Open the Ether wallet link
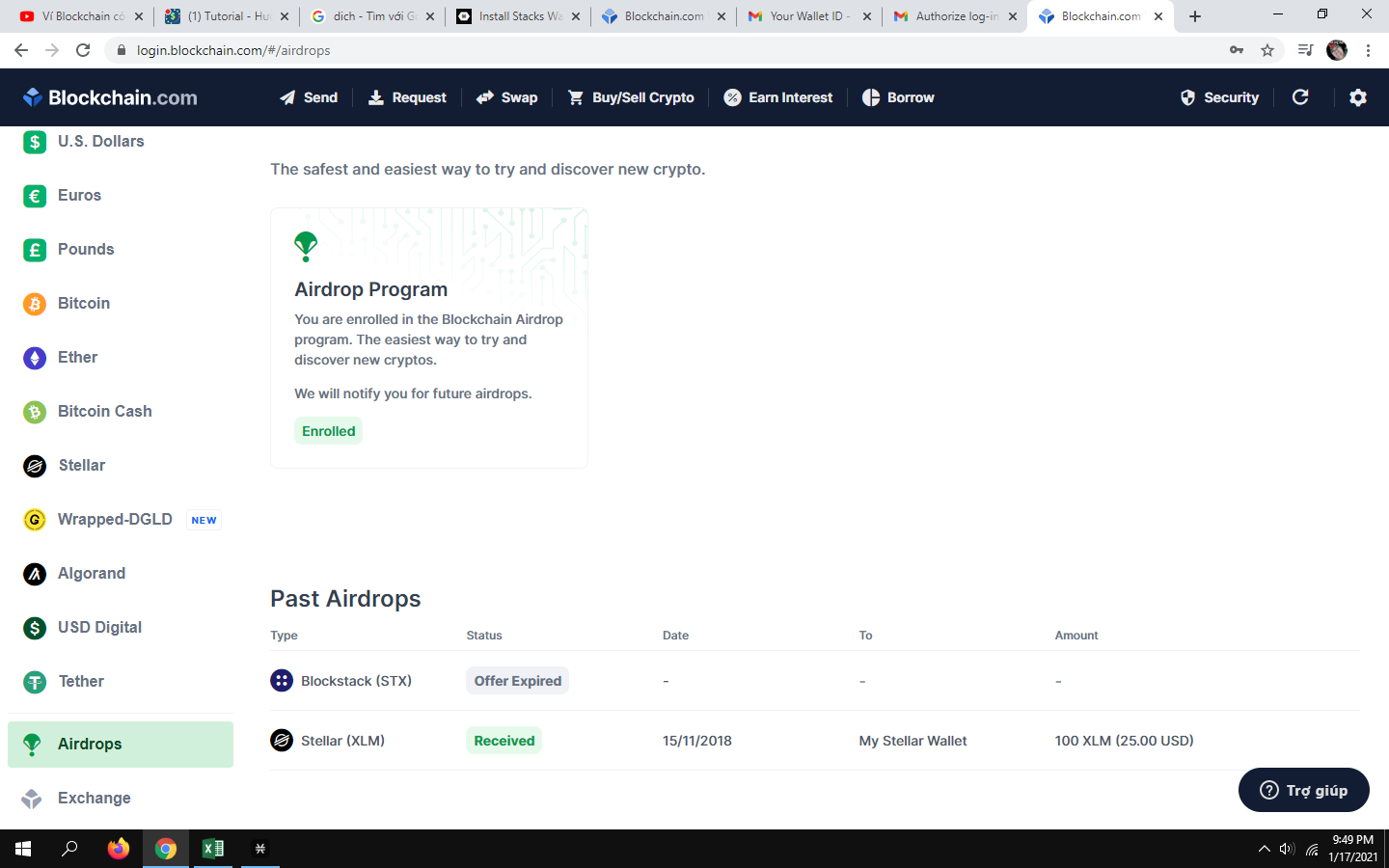 tap(77, 358)
